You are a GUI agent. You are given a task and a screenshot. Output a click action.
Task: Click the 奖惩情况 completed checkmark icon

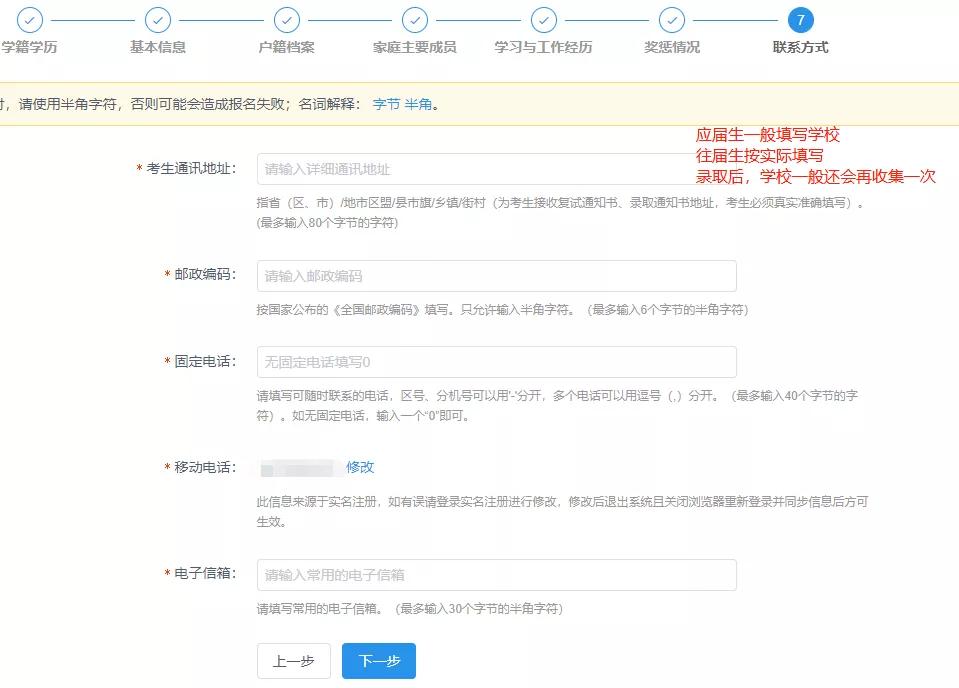point(671,18)
